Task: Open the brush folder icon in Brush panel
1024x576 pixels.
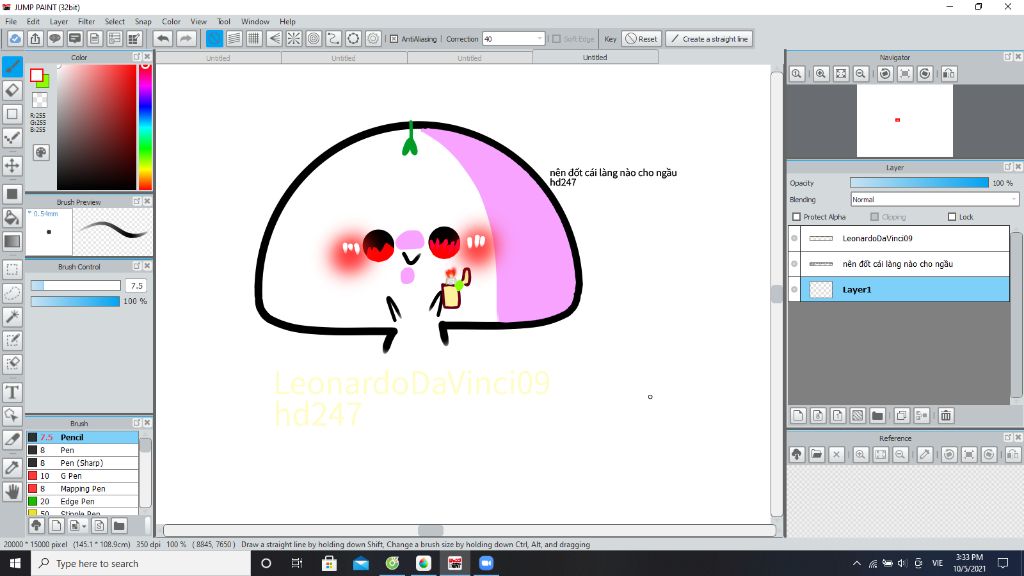Action: [119, 526]
